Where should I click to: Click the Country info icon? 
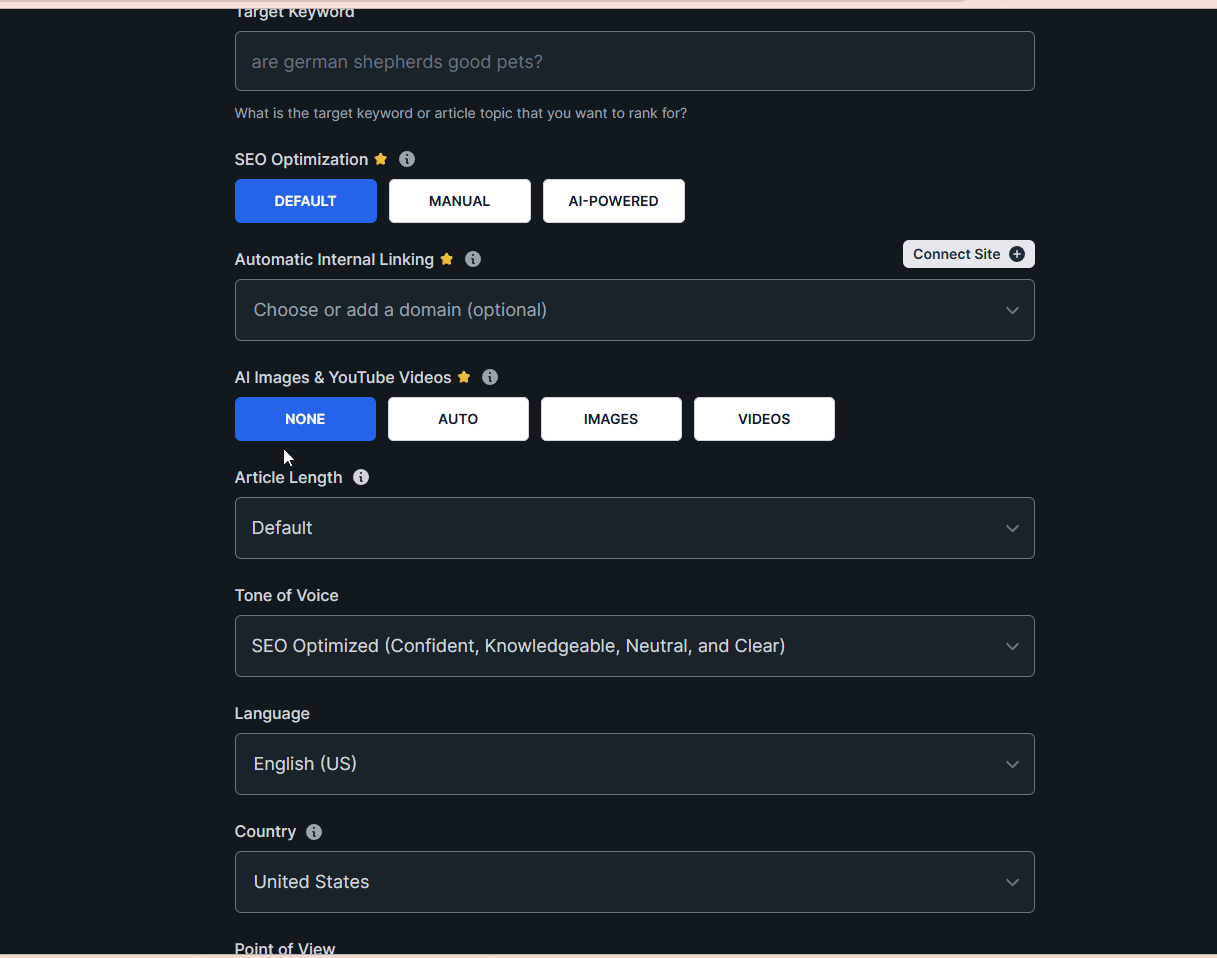coord(314,832)
